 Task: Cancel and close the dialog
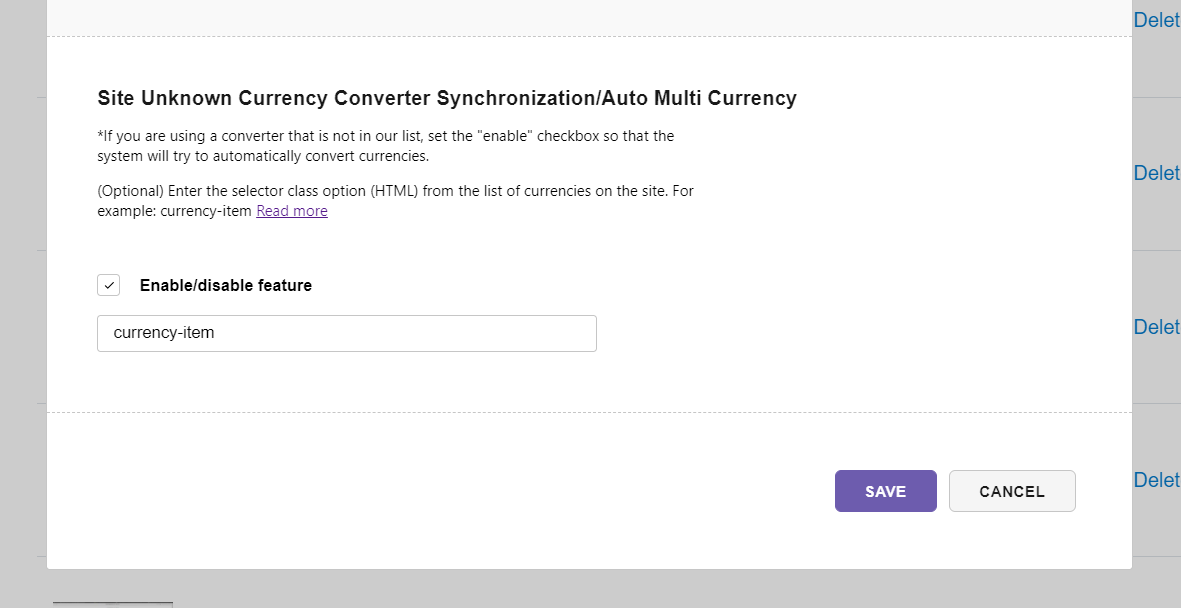(1012, 491)
